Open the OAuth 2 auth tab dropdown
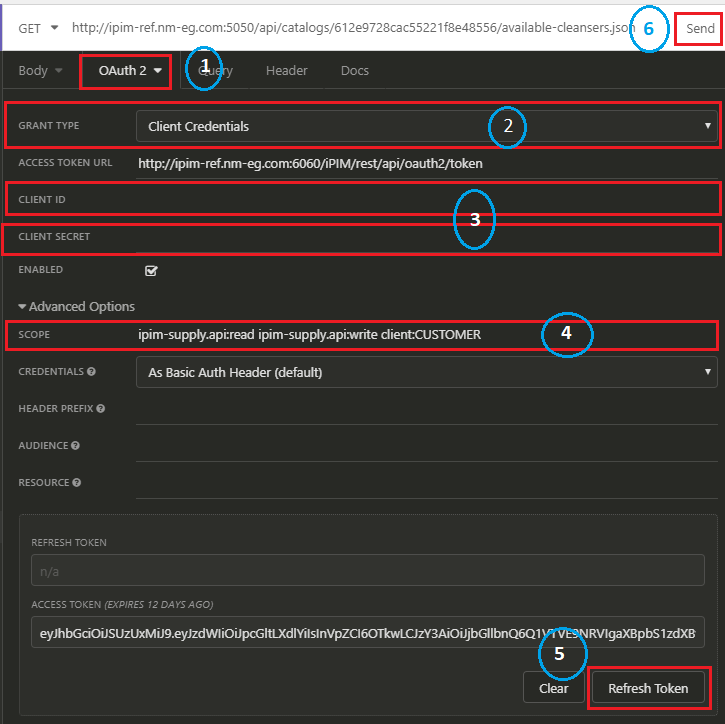The width and height of the screenshot is (725, 724). coord(129,71)
